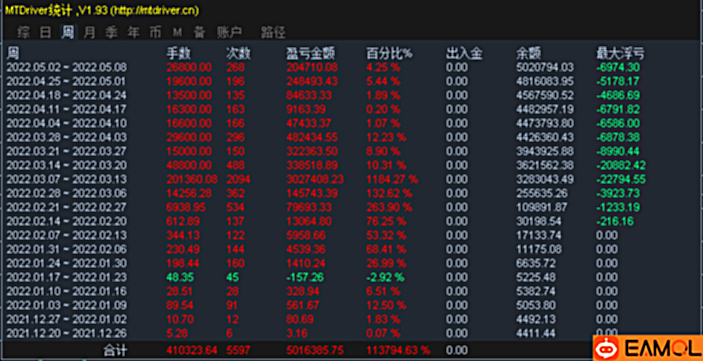Click the 出入金 column header
The image size is (703, 361).
(x=464, y=54)
